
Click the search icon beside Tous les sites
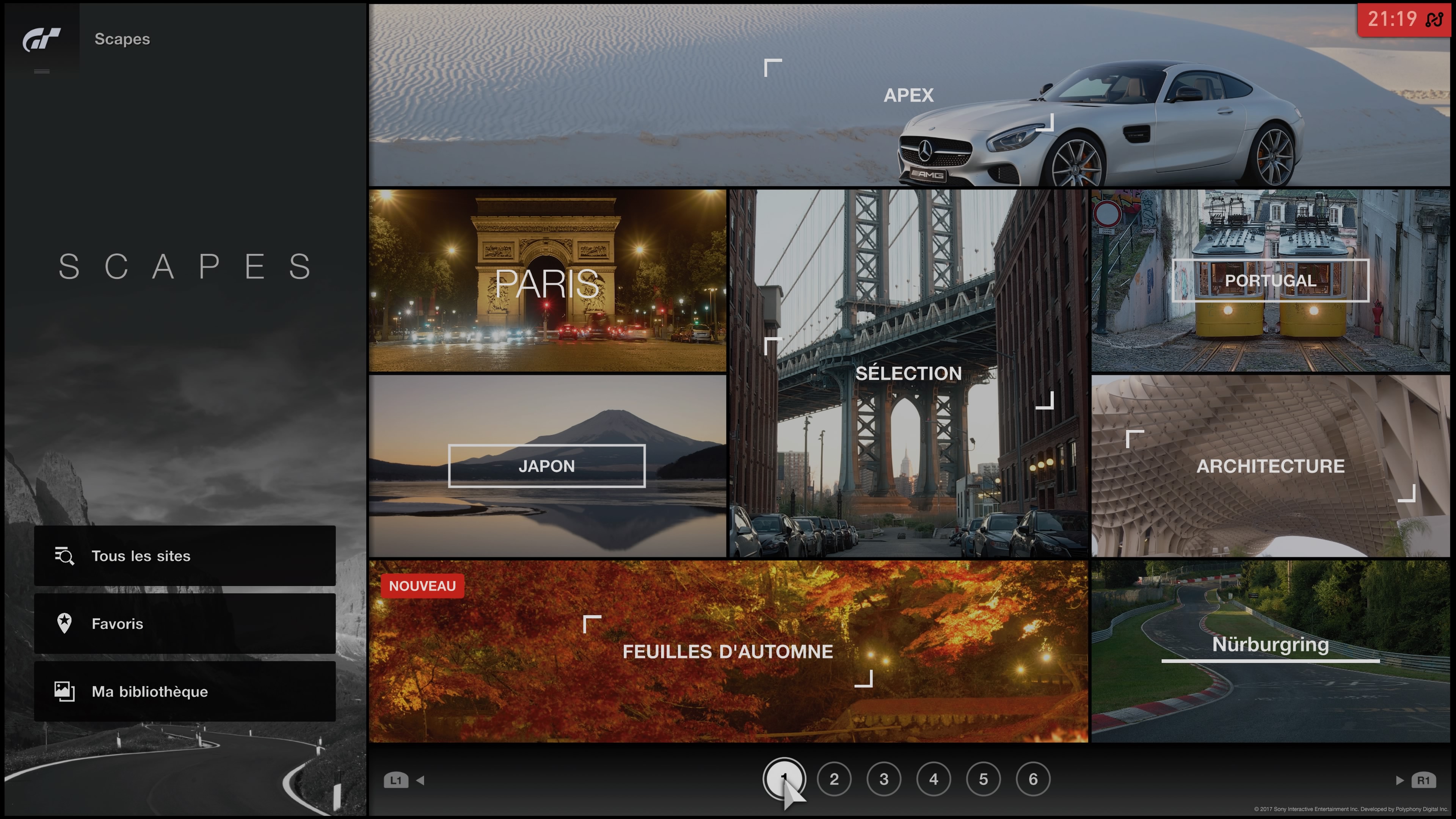pyautogui.click(x=64, y=555)
